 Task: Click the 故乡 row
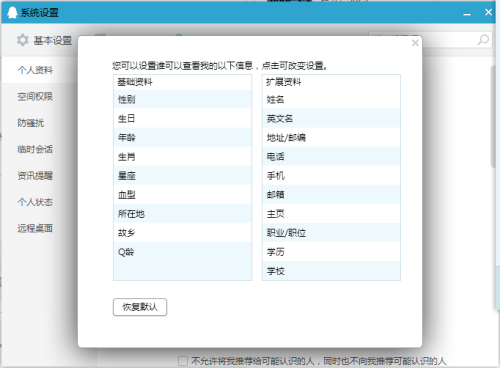(x=182, y=233)
